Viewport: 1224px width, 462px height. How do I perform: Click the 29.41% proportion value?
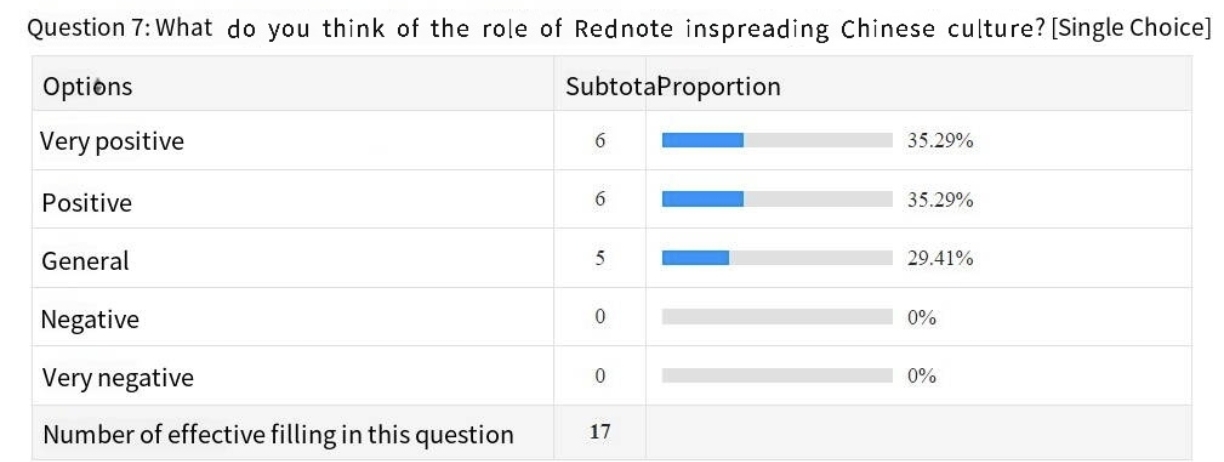click(x=940, y=259)
